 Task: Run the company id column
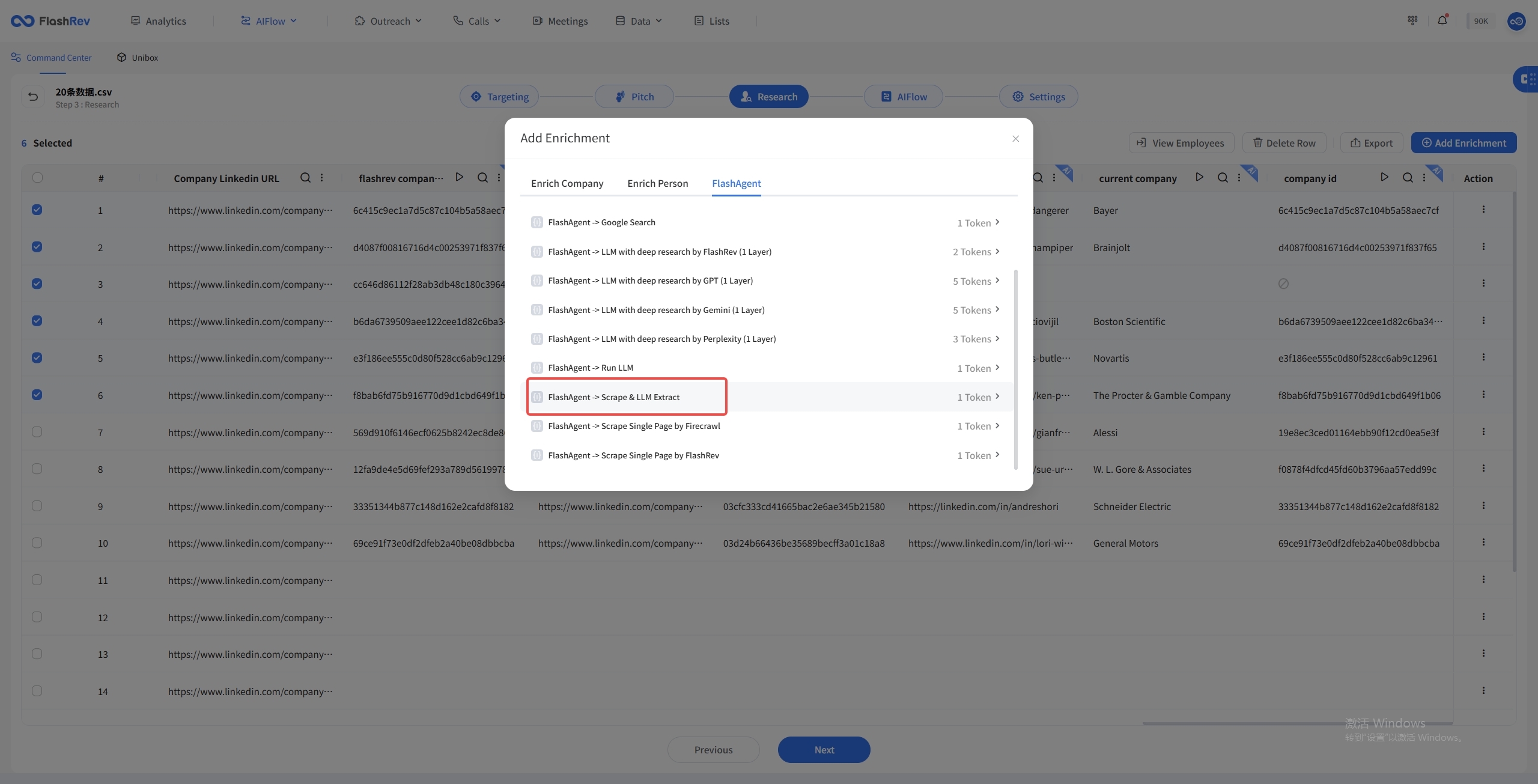tap(1385, 177)
